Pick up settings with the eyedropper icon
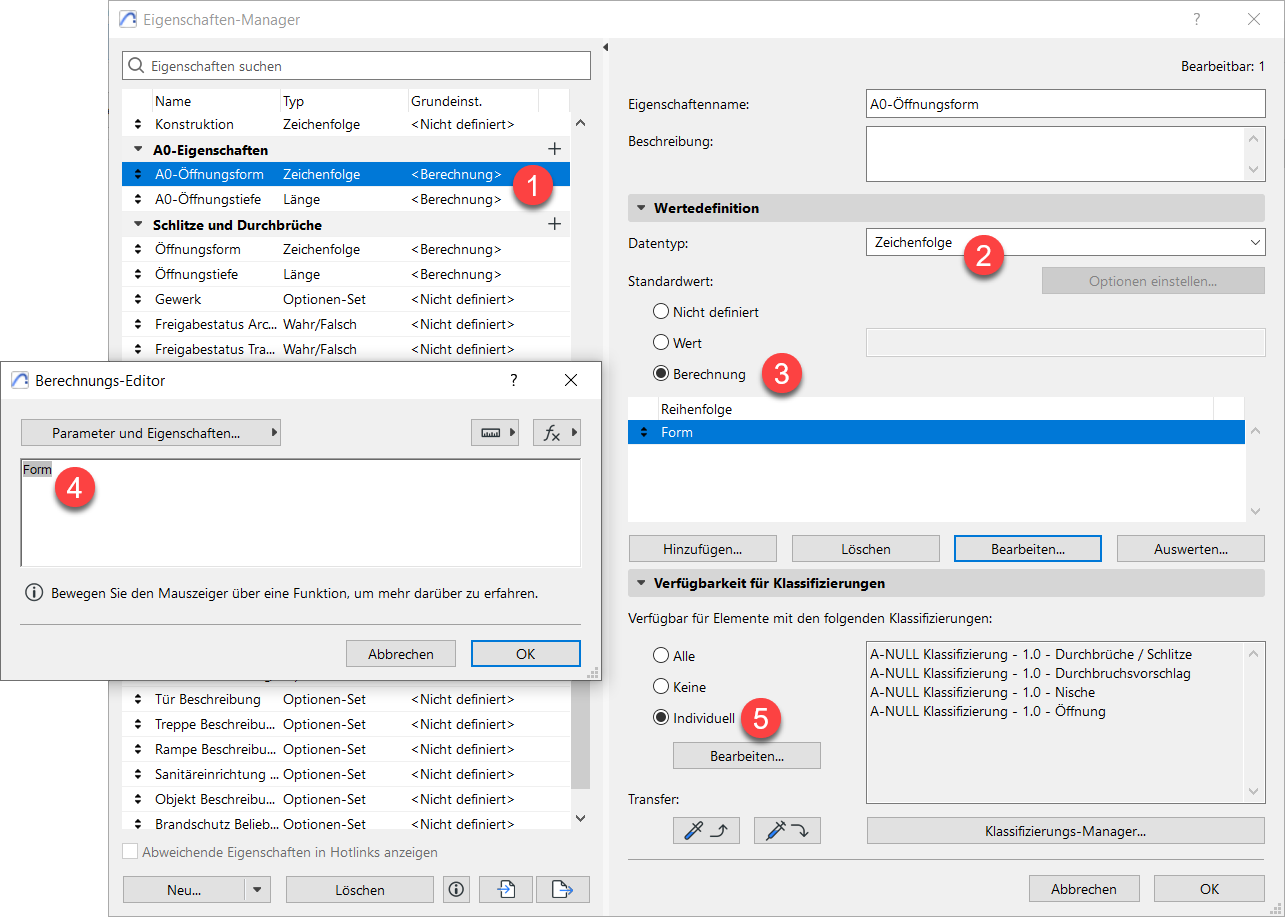Viewport: 1285px width, 917px height. click(706, 830)
